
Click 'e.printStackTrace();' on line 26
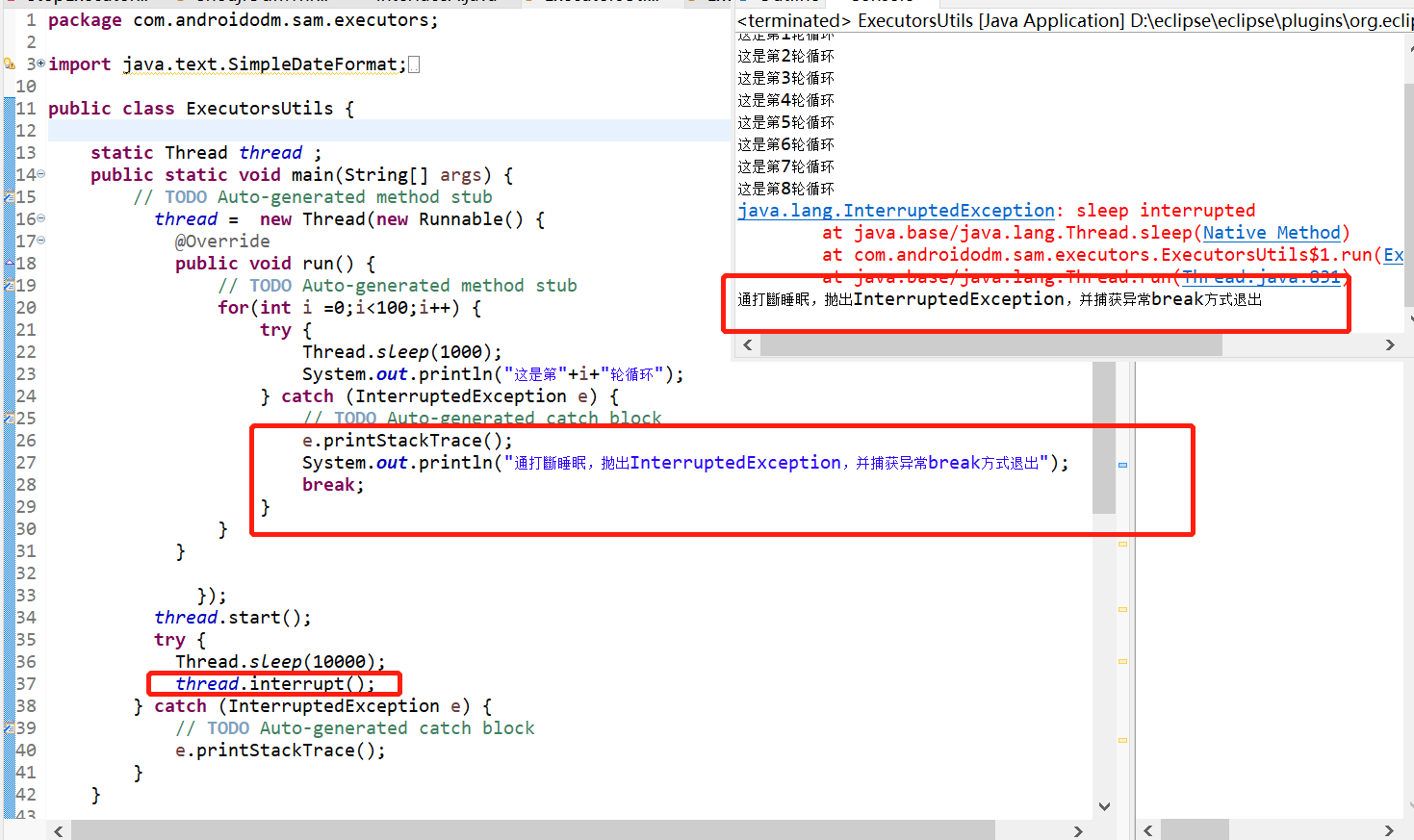(408, 441)
